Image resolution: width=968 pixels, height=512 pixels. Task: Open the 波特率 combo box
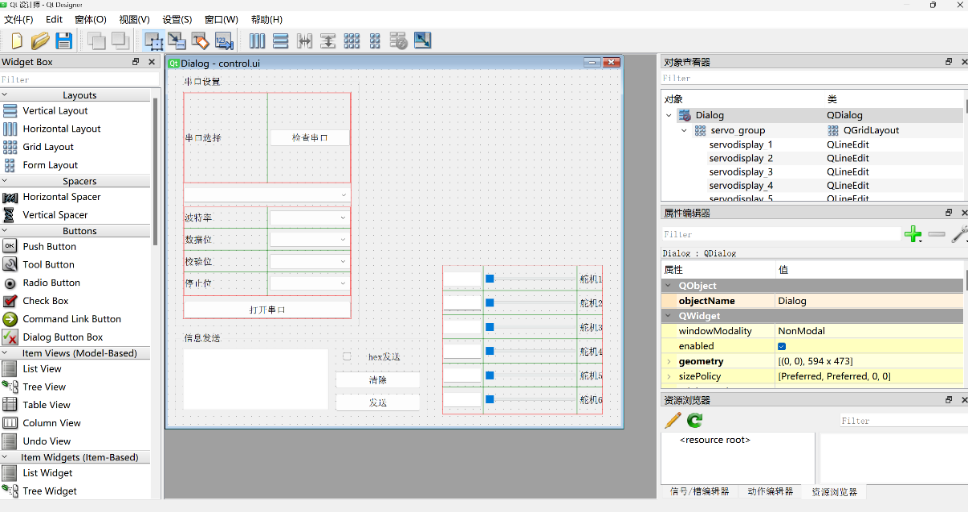309,217
